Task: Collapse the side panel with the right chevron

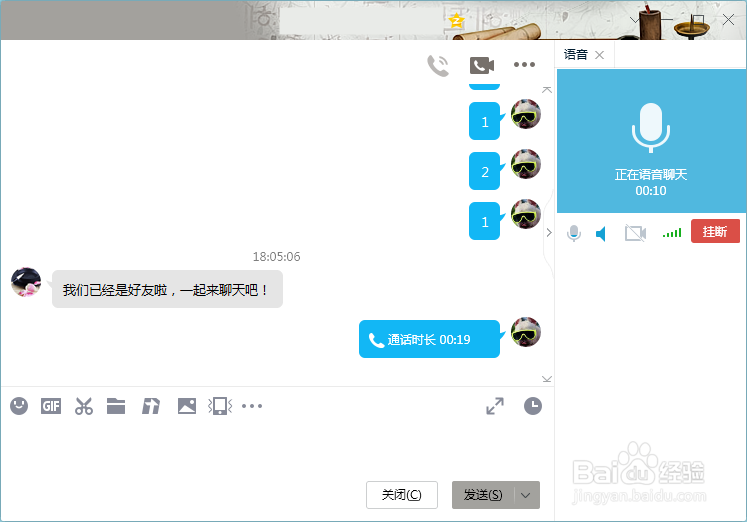Action: click(549, 232)
